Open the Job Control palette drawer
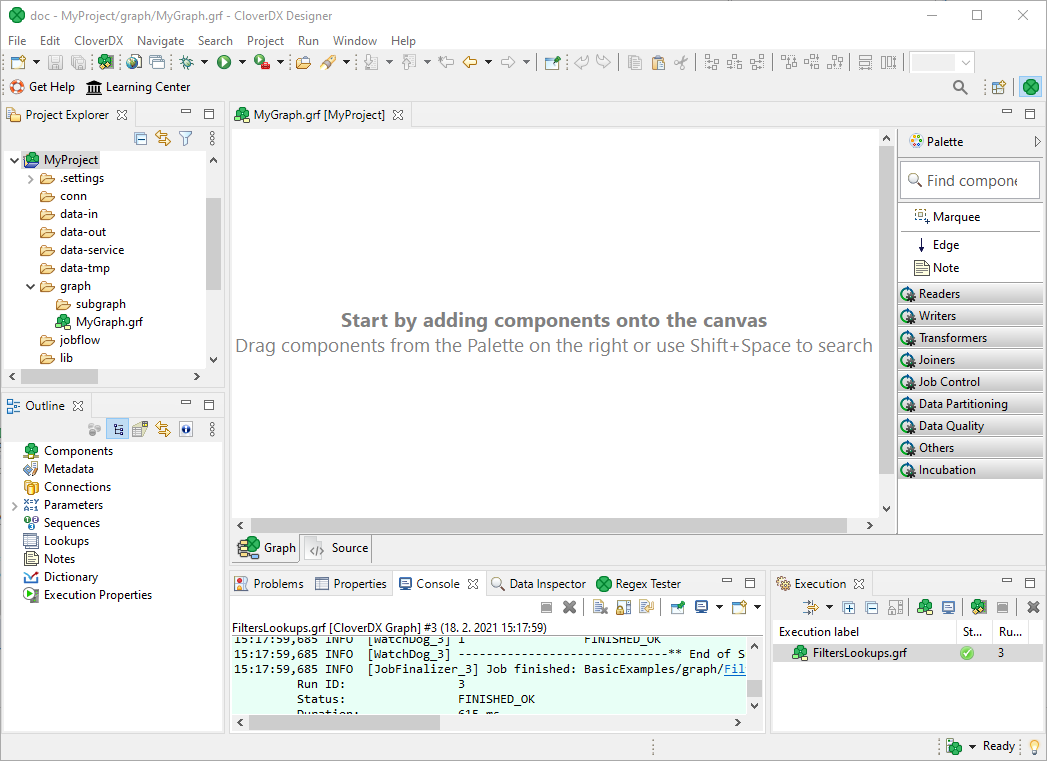Viewport: 1047px width, 761px height. pyautogui.click(x=971, y=382)
